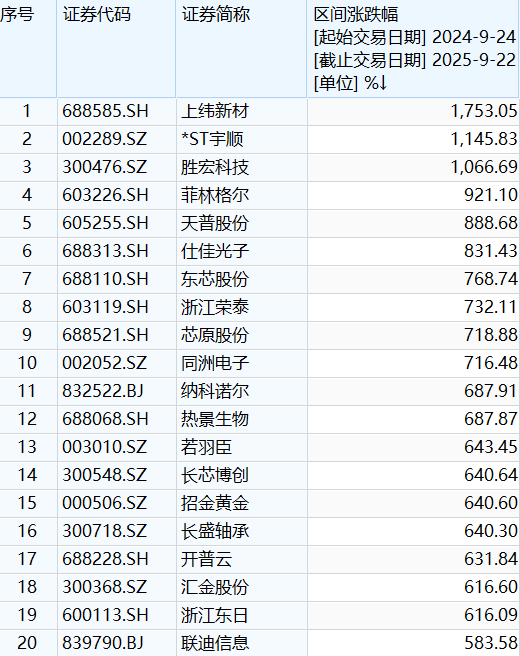520x656 pixels.
Task: Select stock code 300718.SZ
Action: [x=105, y=531]
